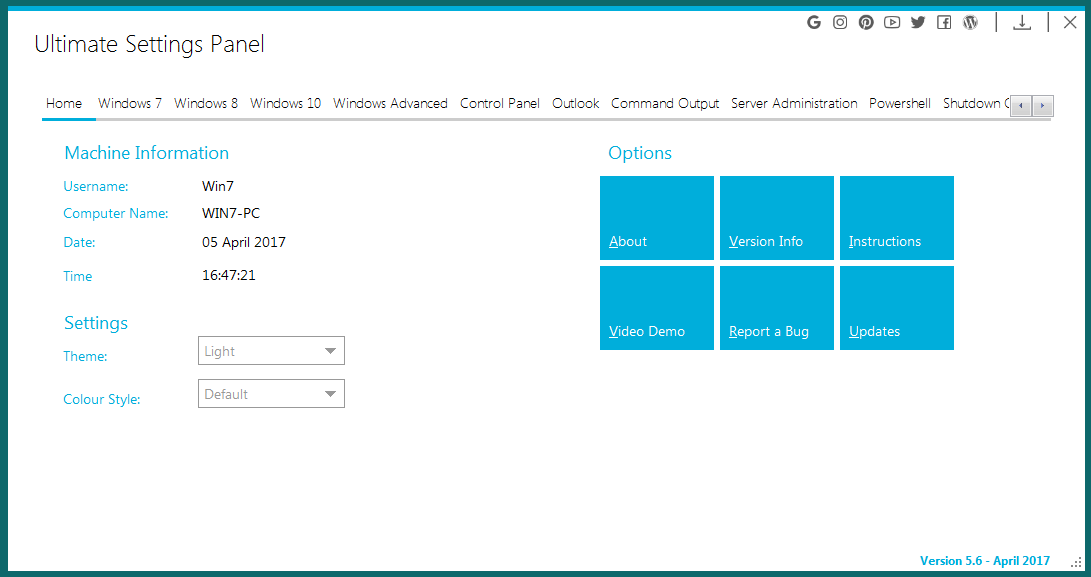Open the Google icon link
This screenshot has height=577, width=1091.
814,23
